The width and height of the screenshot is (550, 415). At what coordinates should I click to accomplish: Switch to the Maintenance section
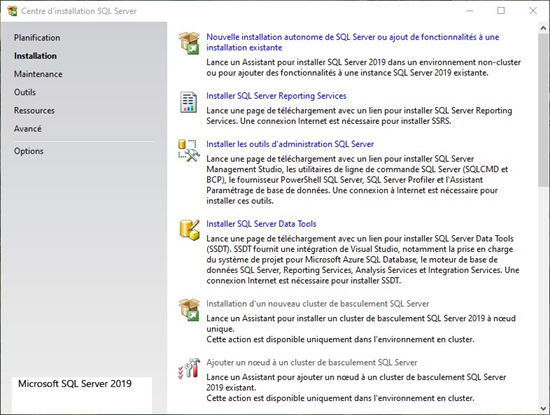coord(38,74)
